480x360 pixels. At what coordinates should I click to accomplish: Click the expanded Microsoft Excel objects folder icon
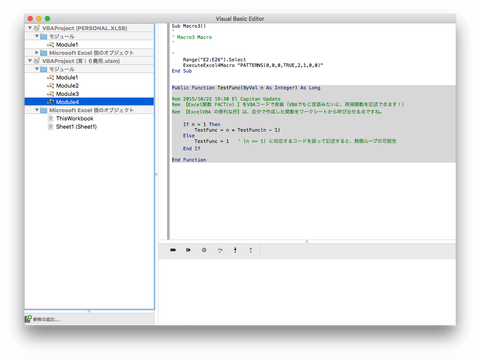pos(44,110)
